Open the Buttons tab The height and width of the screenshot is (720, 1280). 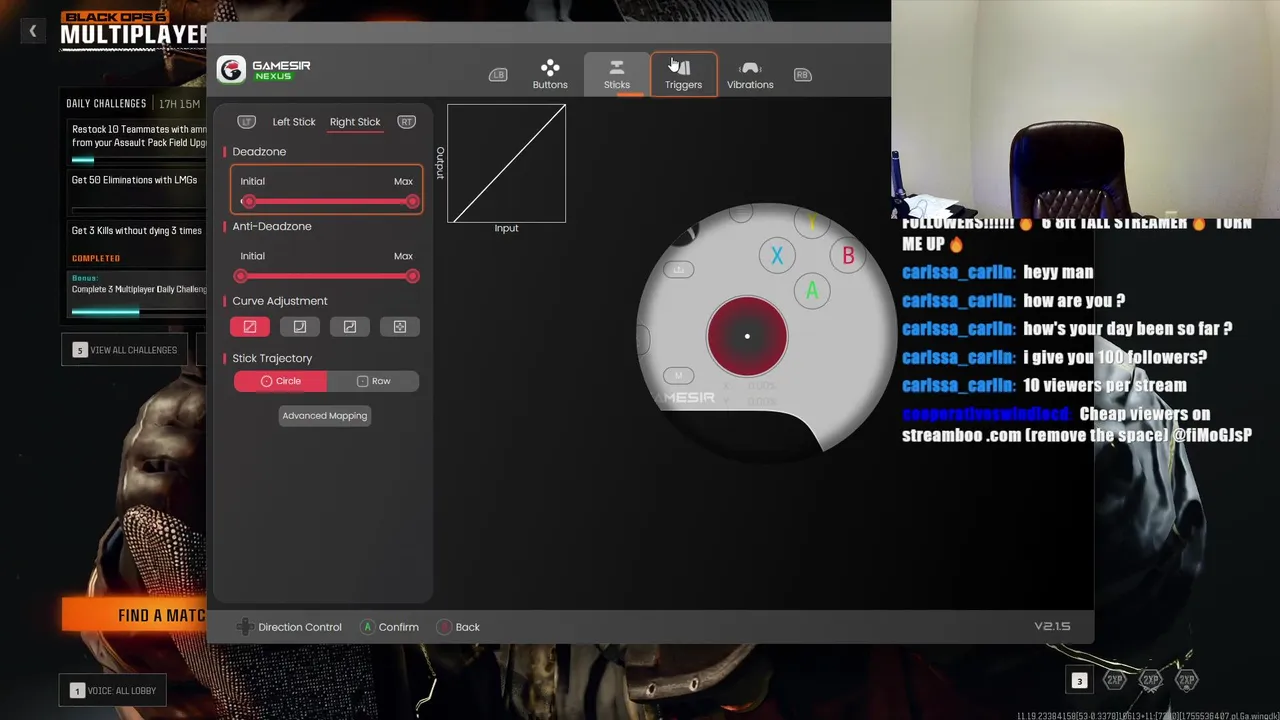(550, 75)
